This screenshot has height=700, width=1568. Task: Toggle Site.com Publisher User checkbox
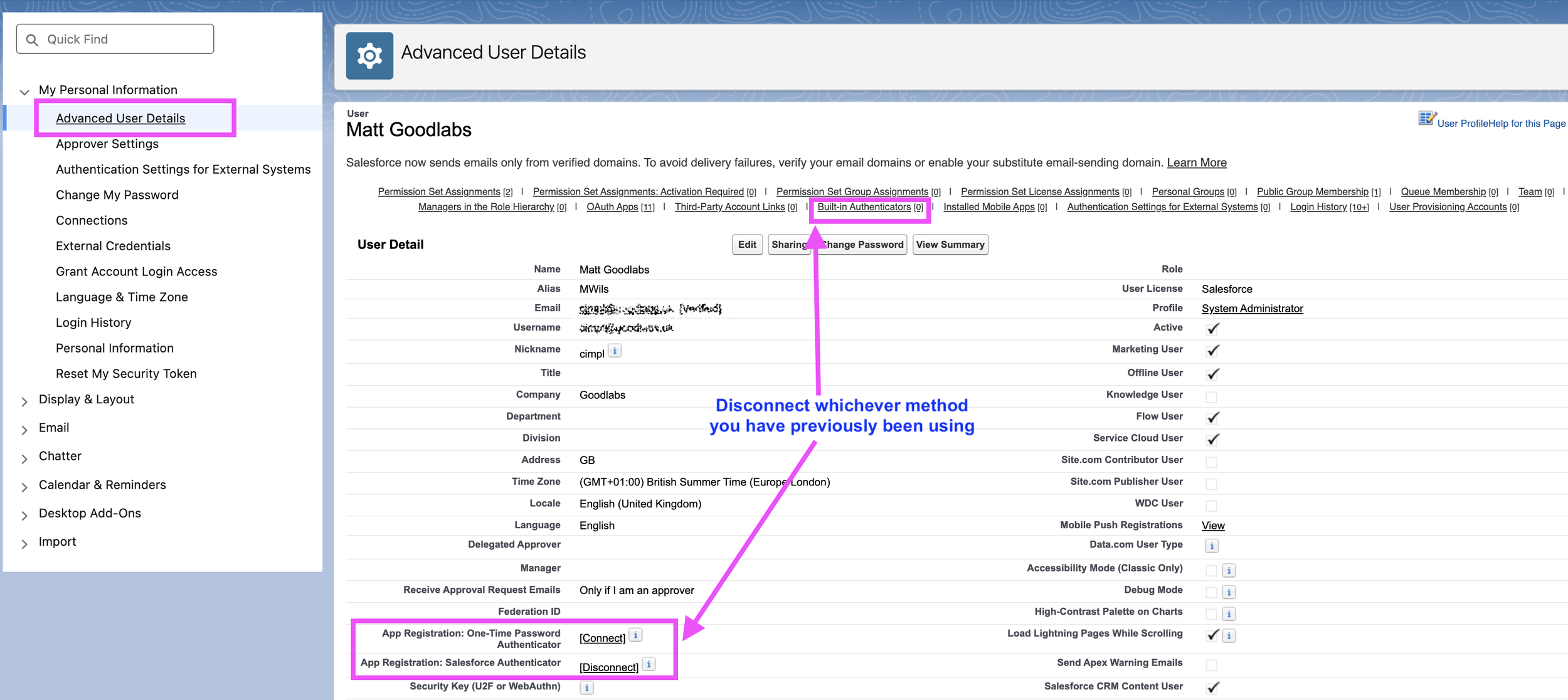pyautogui.click(x=1211, y=484)
